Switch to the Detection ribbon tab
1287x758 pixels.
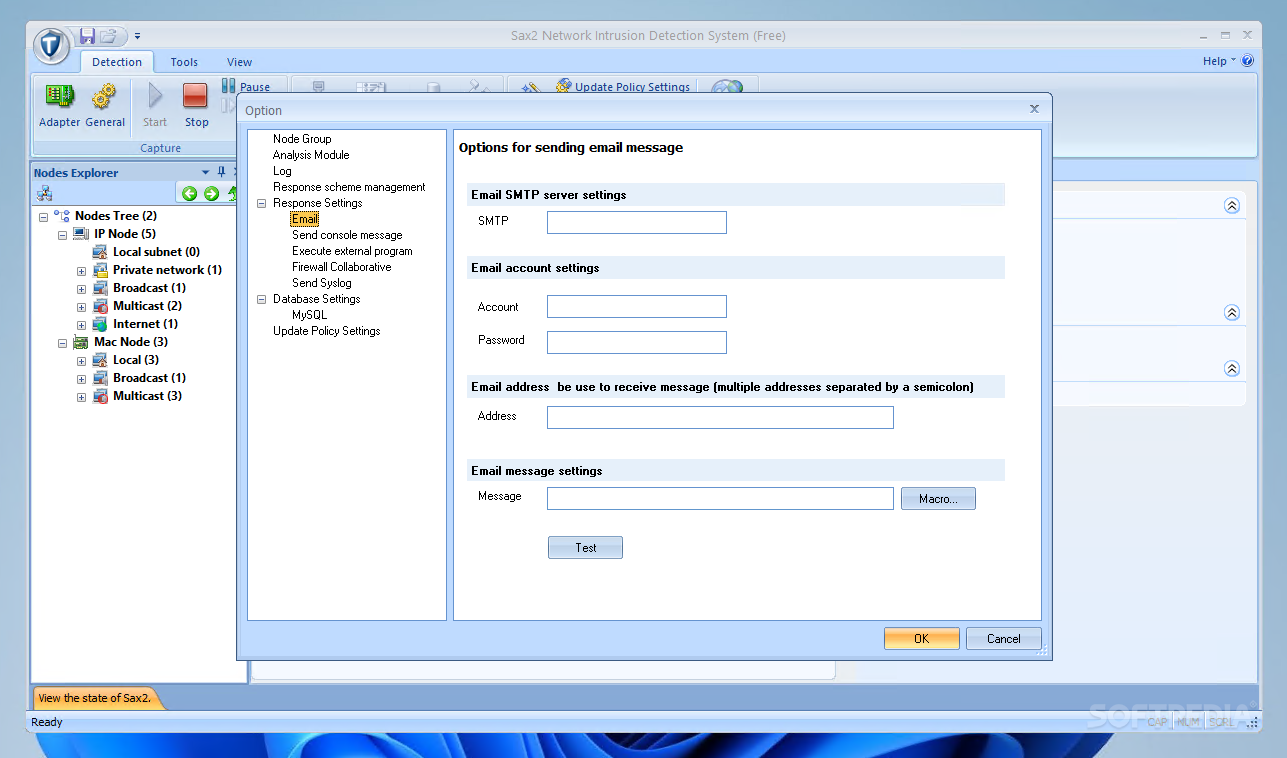(x=117, y=62)
